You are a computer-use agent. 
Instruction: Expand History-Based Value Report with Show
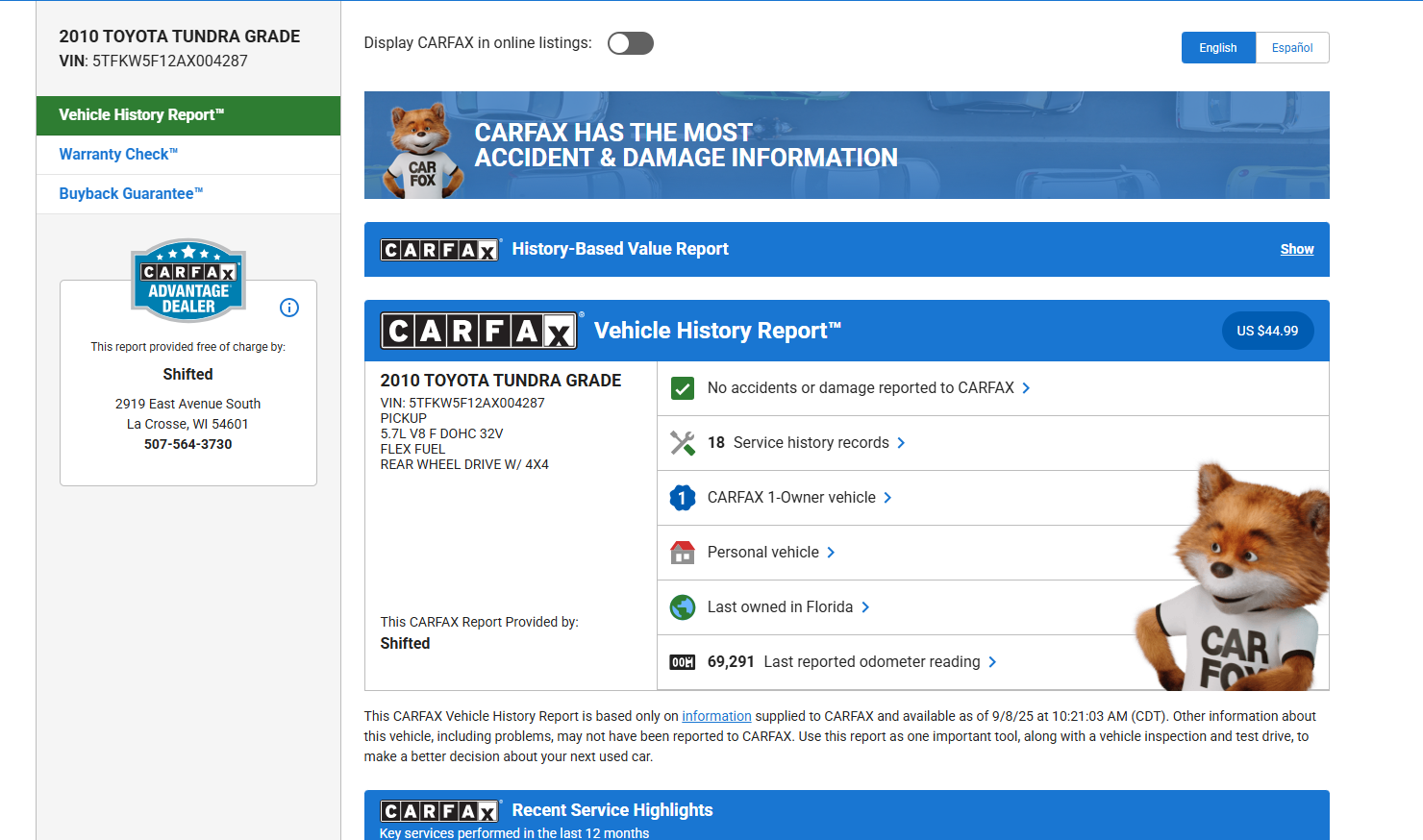[1296, 250]
